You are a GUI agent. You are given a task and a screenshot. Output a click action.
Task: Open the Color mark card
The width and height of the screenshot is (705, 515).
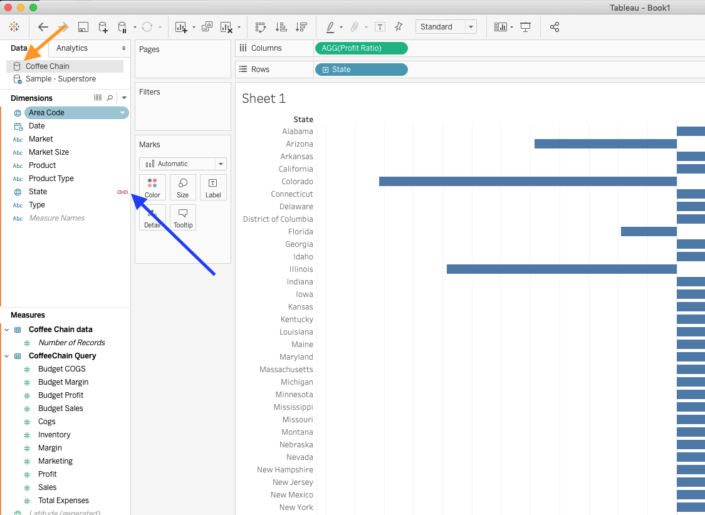[152, 187]
